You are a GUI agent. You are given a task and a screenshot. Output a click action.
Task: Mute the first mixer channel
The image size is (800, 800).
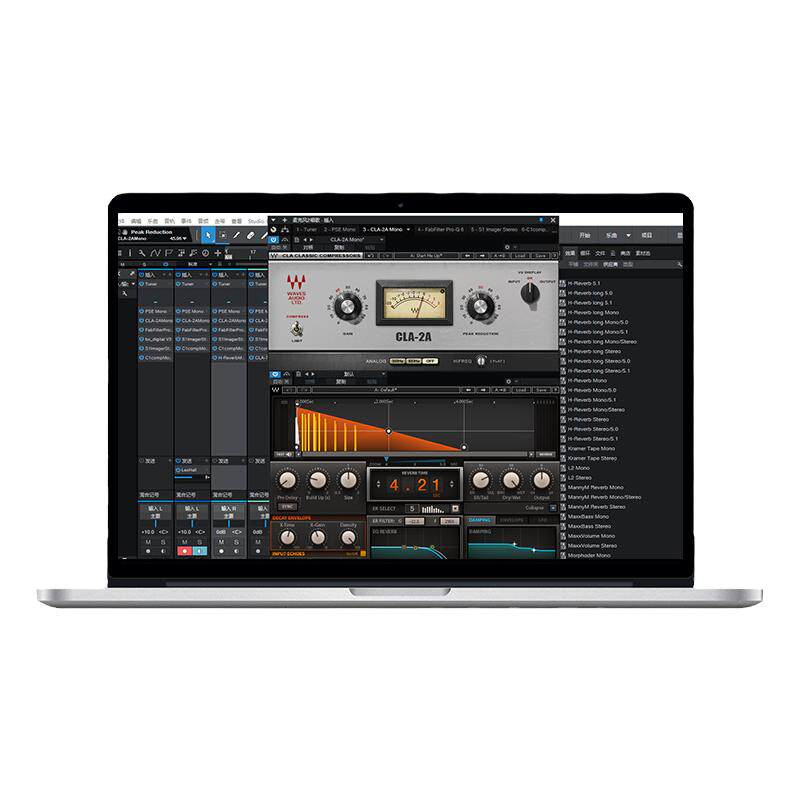[148, 542]
